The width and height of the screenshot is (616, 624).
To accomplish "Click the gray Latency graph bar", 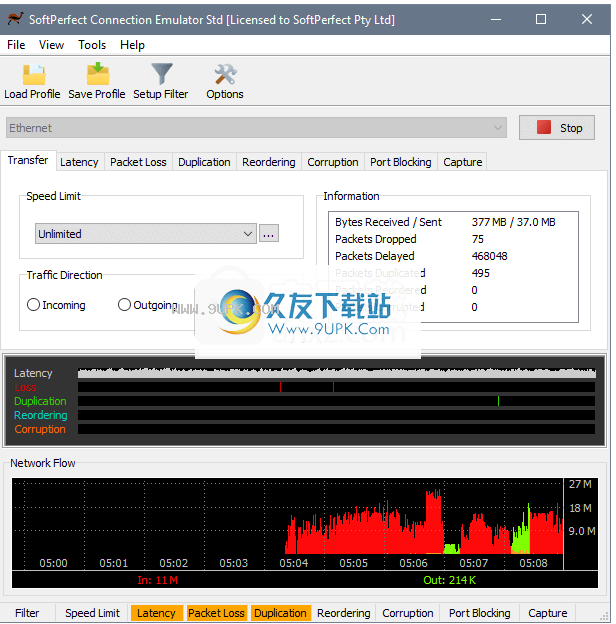I will click(x=337, y=373).
